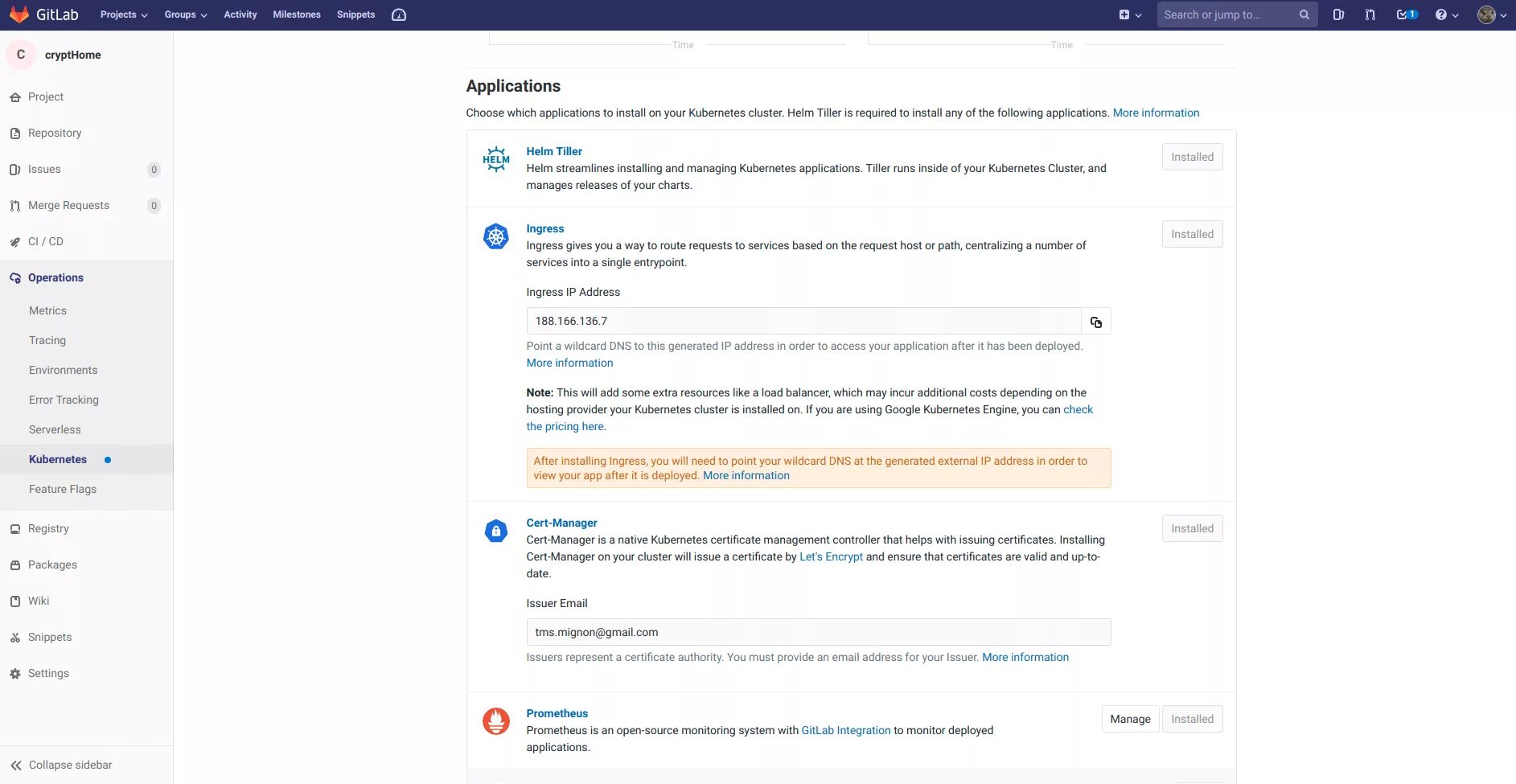Open More information link below Ingress IP
Image resolution: width=1516 pixels, height=784 pixels.
point(569,363)
